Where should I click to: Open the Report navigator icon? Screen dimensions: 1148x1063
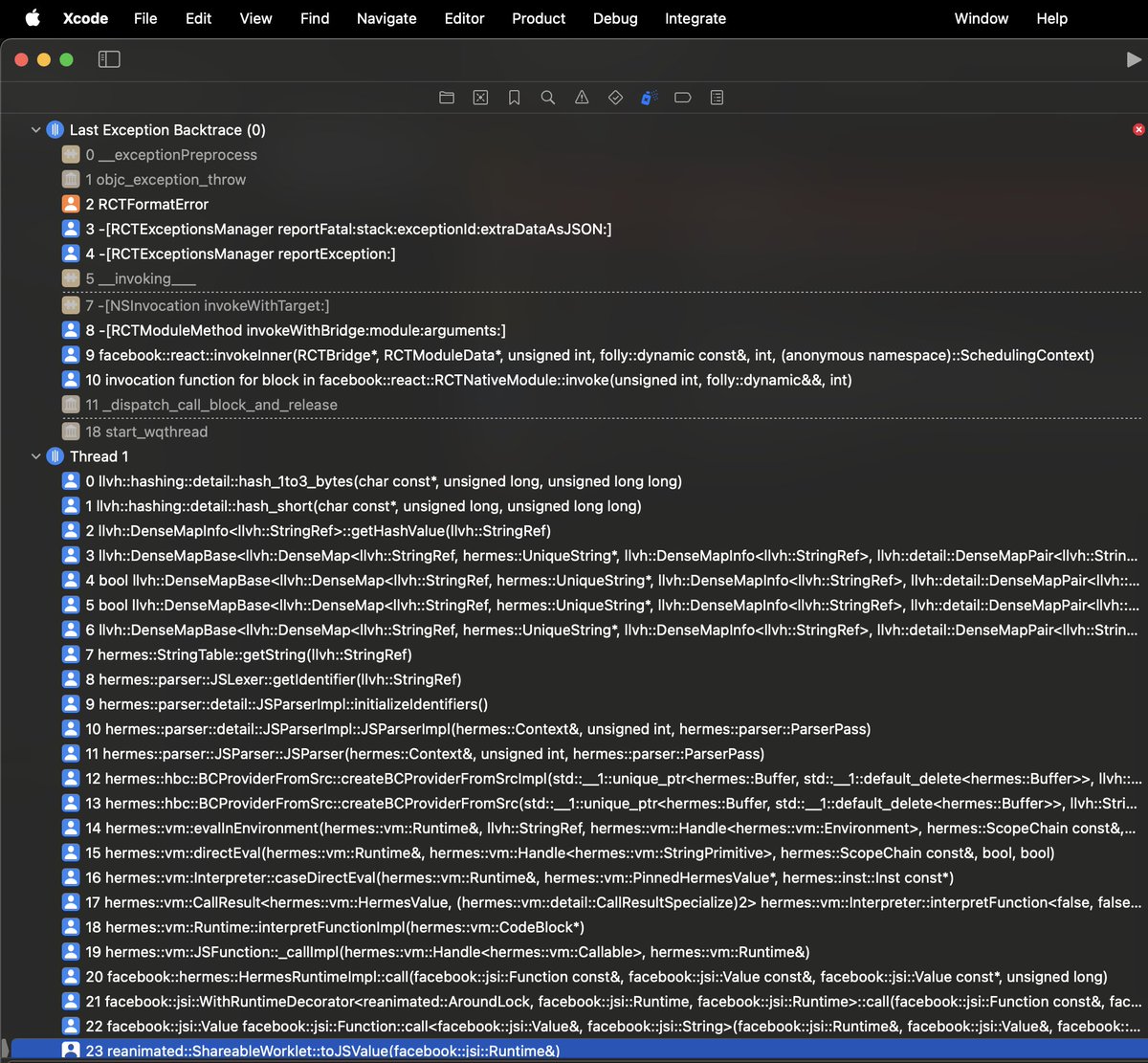tap(717, 98)
